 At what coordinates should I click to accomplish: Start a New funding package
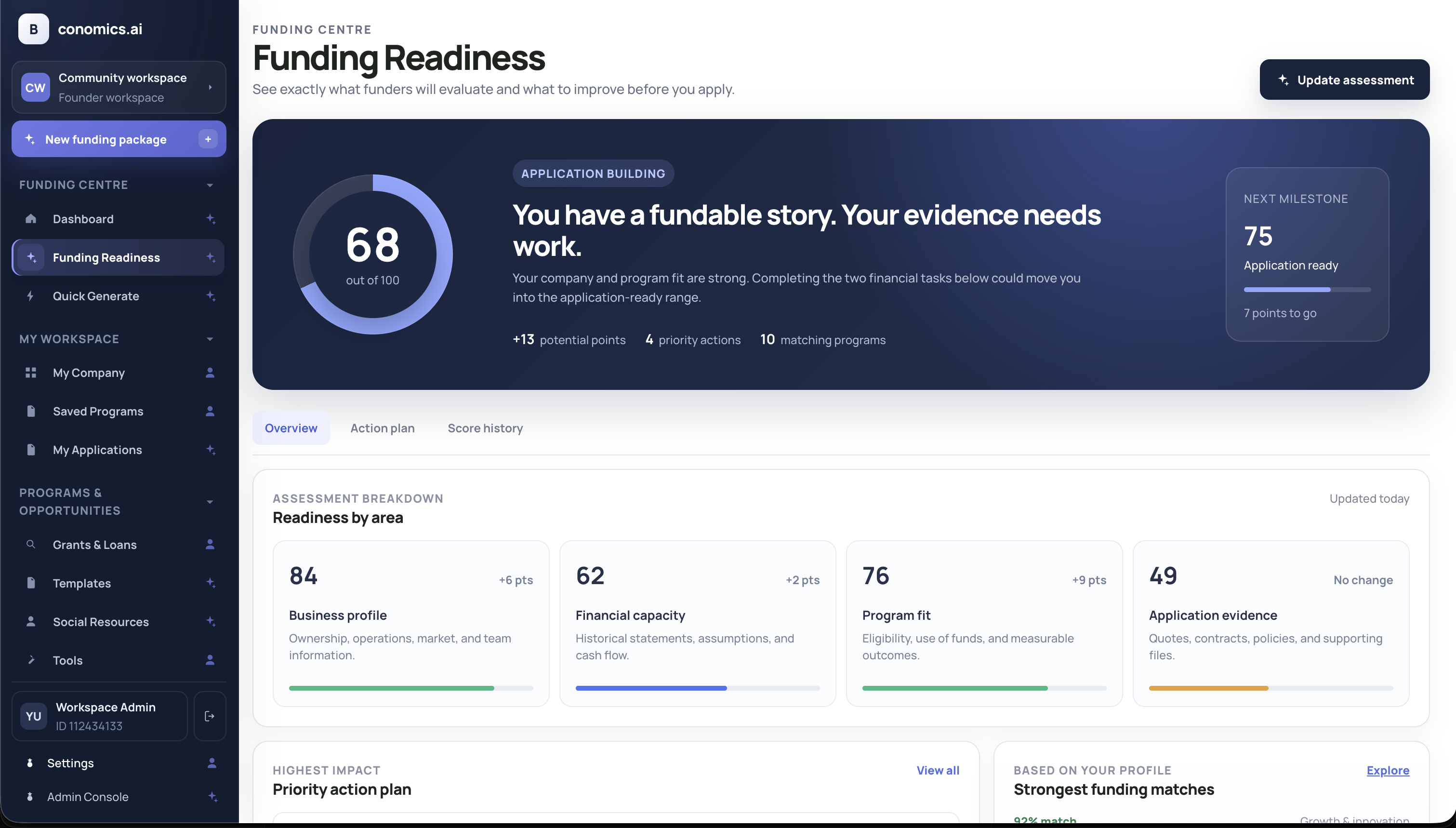point(118,139)
